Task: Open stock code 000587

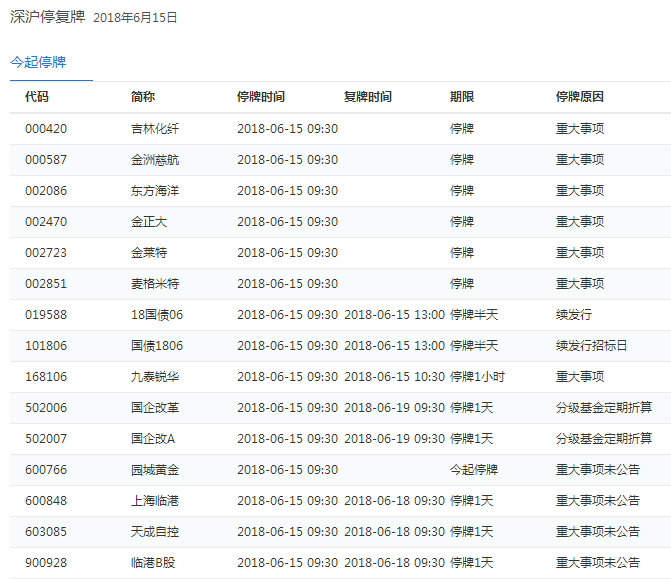Action: pyautogui.click(x=46, y=160)
